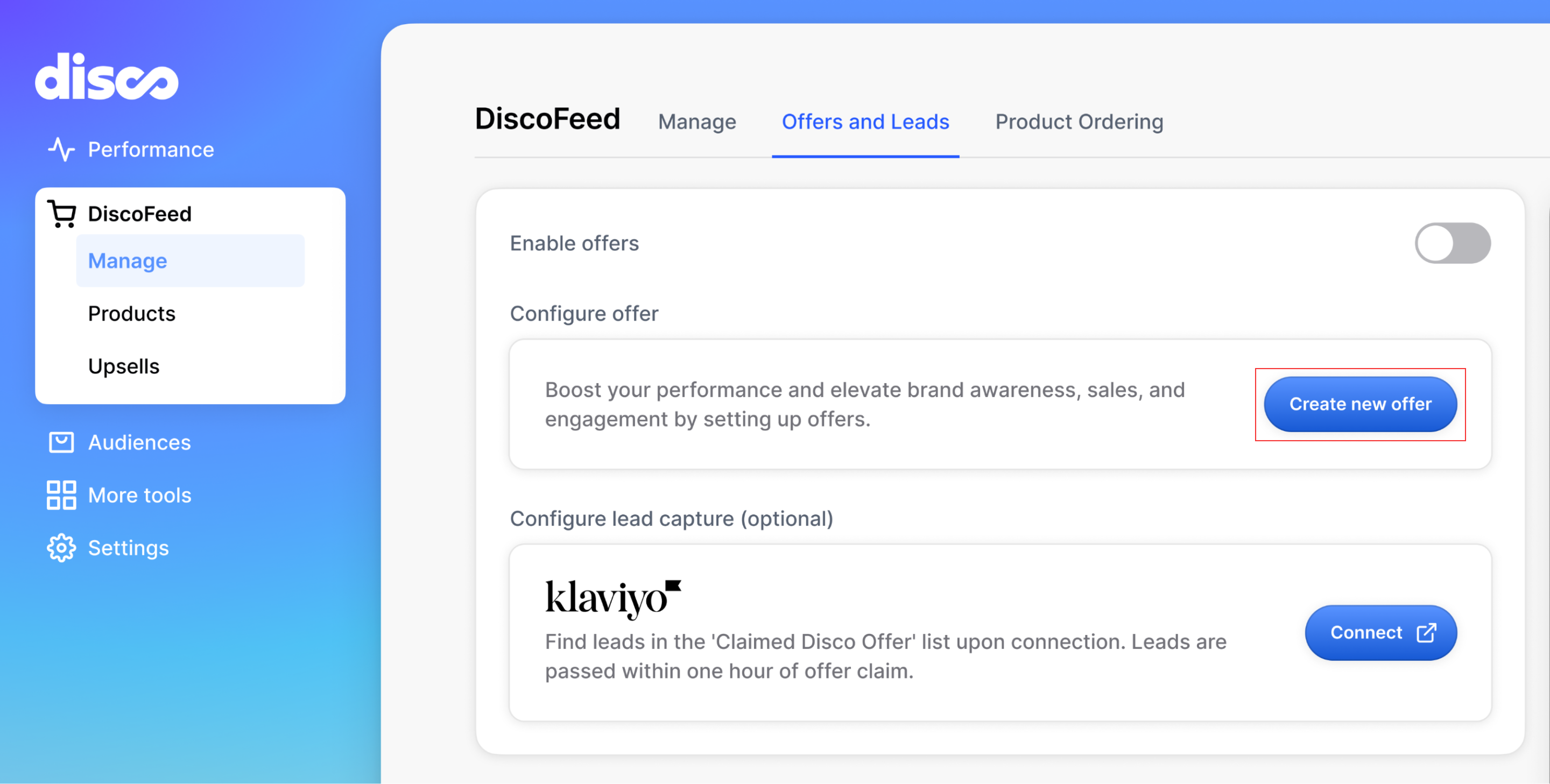Click the Disco logo

pyautogui.click(x=107, y=76)
